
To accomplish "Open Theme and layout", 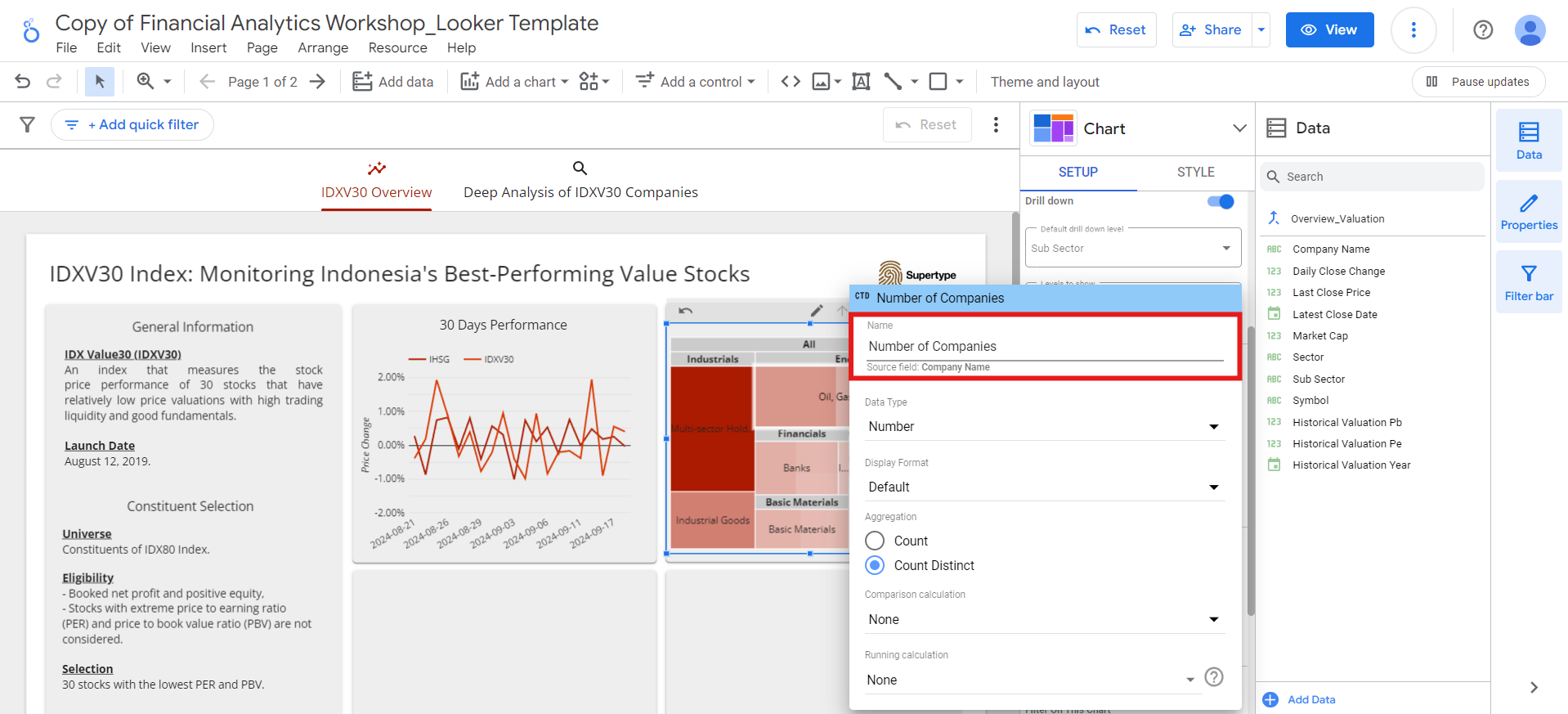I will point(1045,82).
